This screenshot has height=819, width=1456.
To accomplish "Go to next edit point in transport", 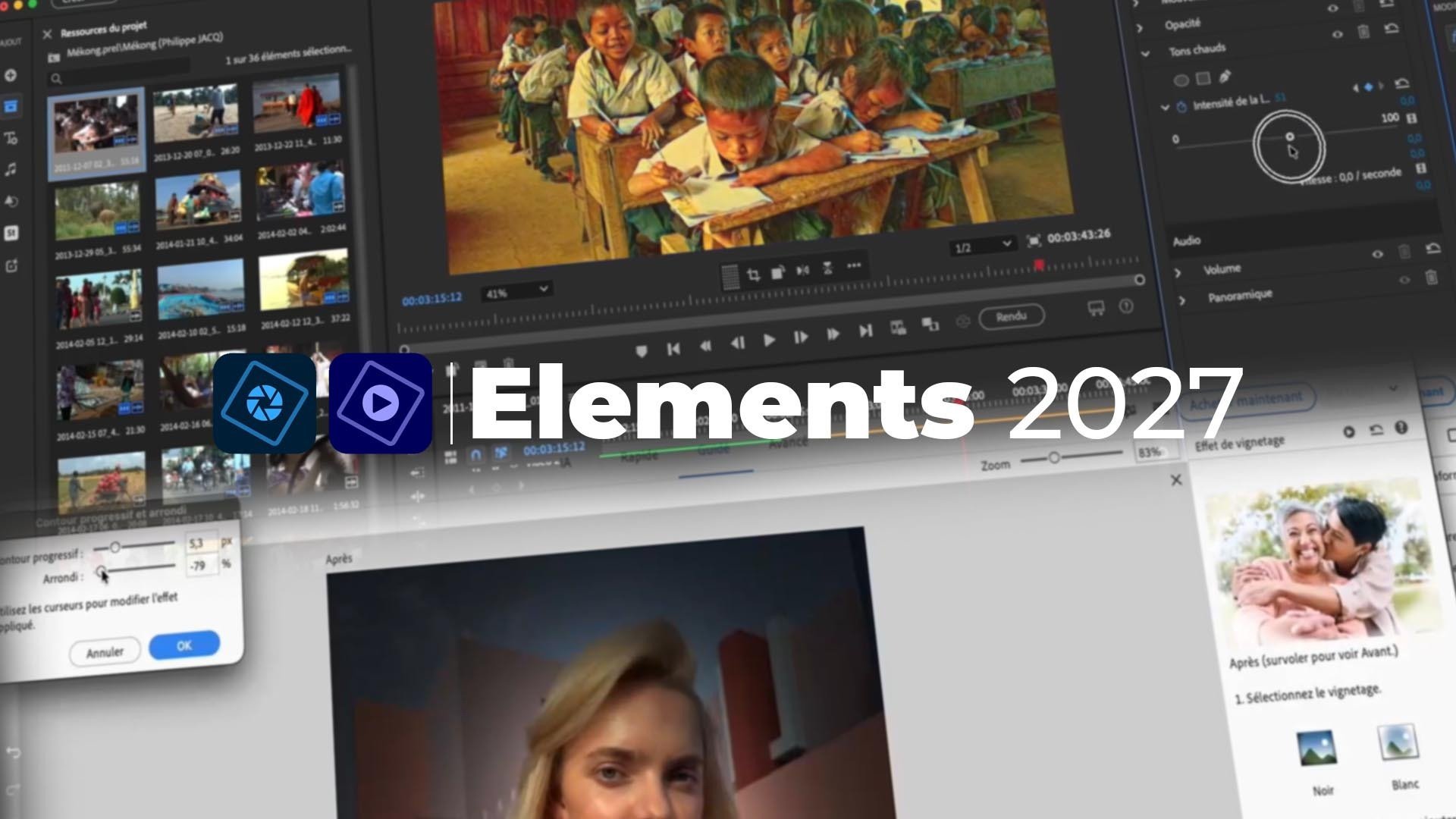I will (x=865, y=331).
